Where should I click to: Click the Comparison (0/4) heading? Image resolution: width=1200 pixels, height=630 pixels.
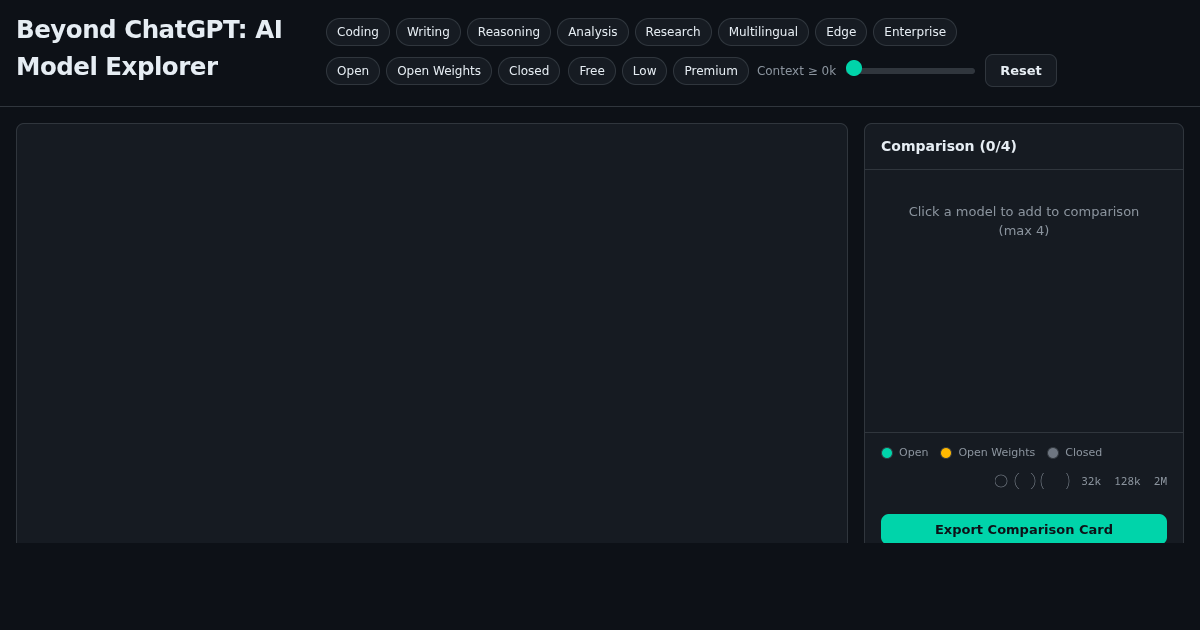coord(949,146)
